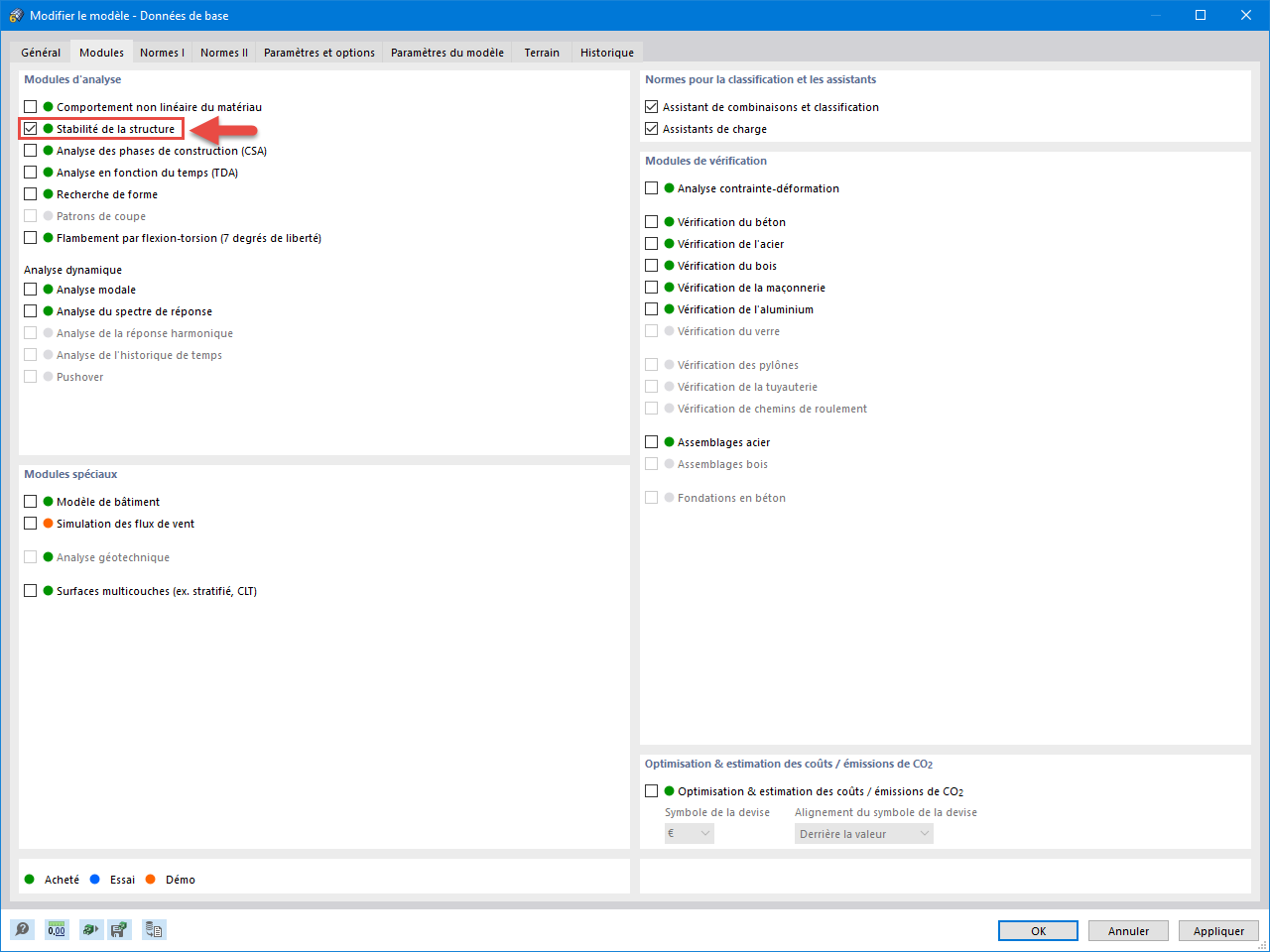Viewport: 1270px width, 952px height.
Task: Click the Démo legend label
Action: pyautogui.click(x=181, y=880)
